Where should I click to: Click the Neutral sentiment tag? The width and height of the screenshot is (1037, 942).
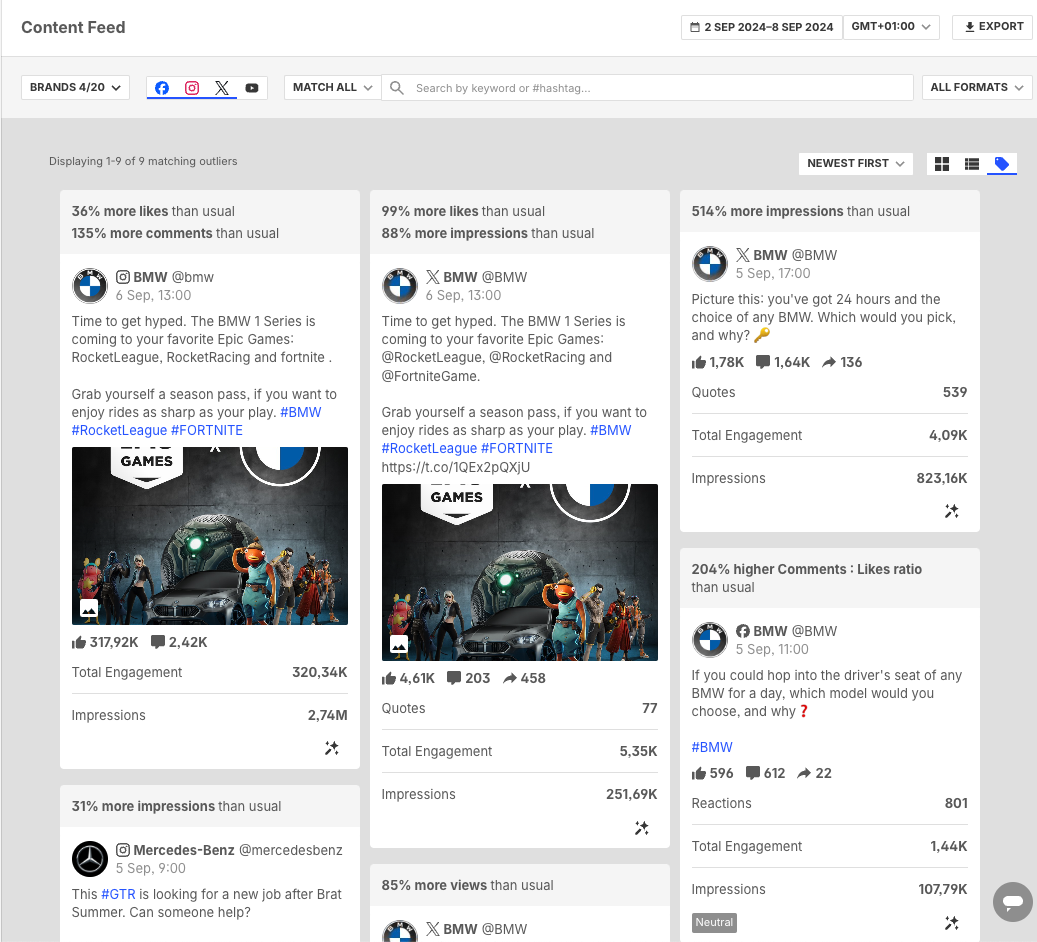tap(714, 922)
